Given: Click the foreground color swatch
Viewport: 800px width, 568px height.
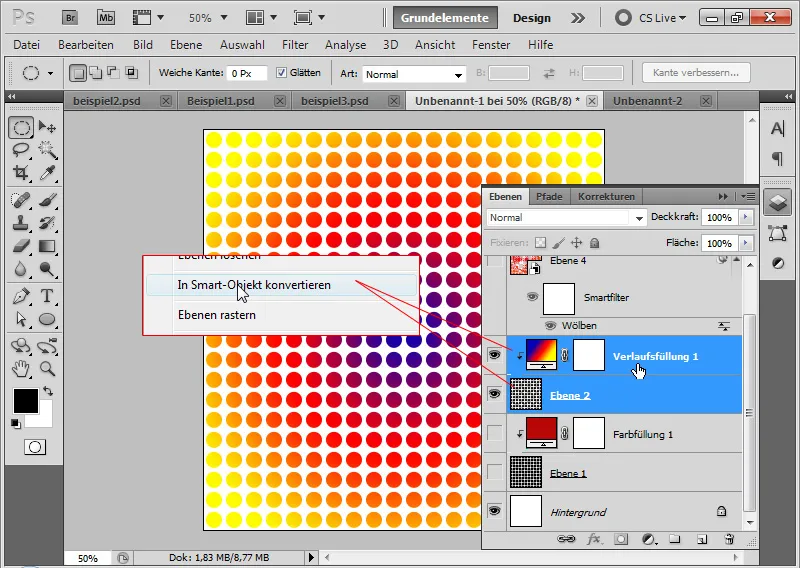Looking at the screenshot, I should pos(26,401).
